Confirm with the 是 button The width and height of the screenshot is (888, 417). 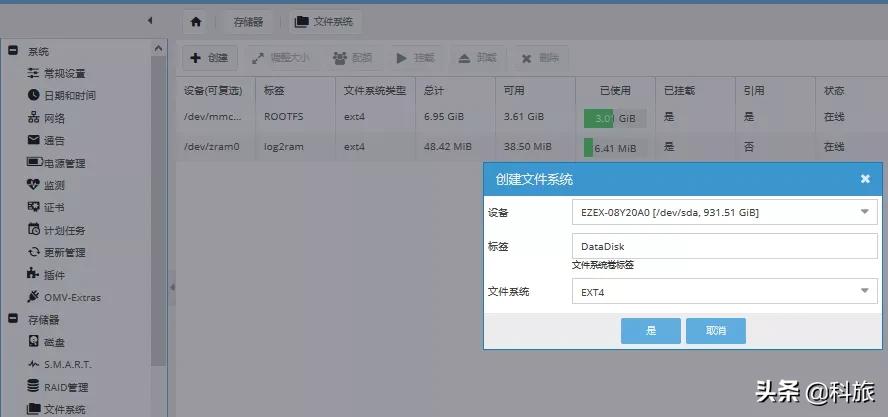point(651,331)
